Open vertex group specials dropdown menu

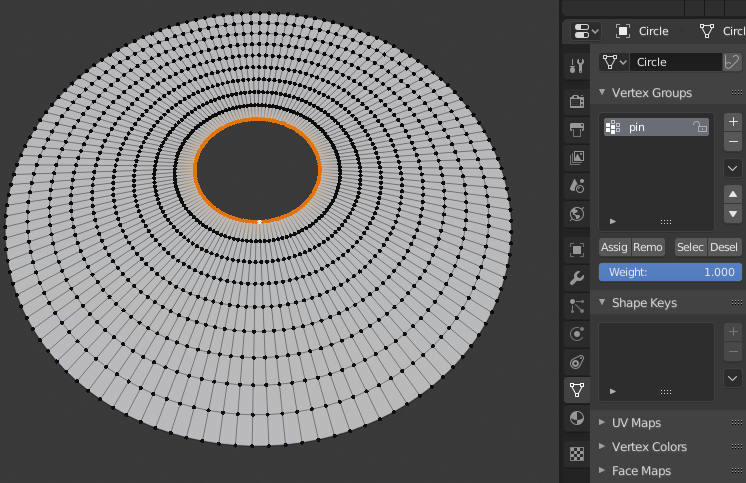tap(733, 168)
